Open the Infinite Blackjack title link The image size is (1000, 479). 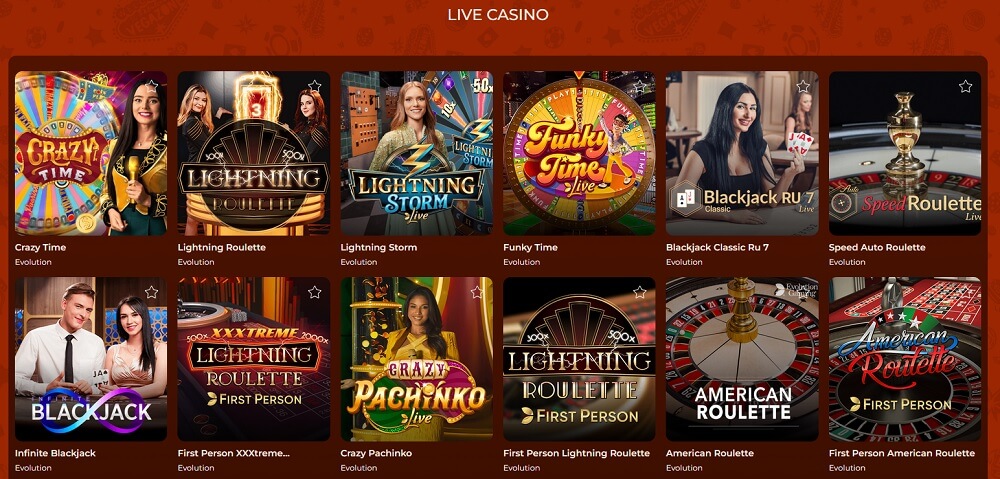[55, 453]
